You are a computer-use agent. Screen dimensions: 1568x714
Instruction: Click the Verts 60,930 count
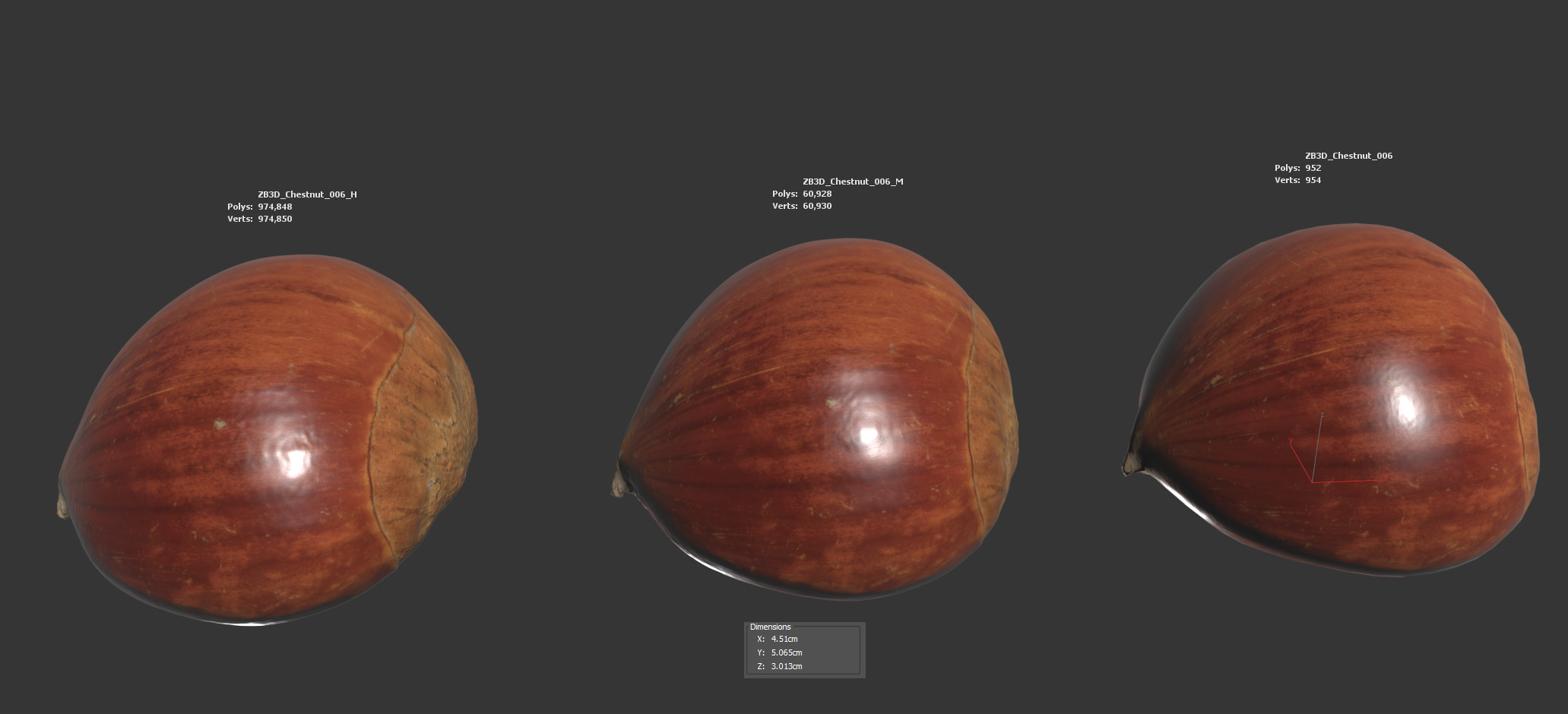tap(817, 206)
